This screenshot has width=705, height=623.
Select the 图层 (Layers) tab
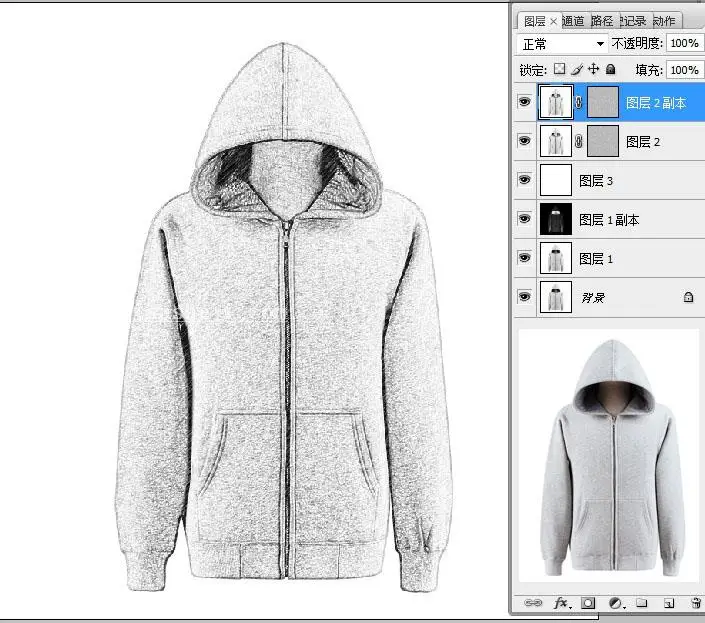click(x=535, y=21)
